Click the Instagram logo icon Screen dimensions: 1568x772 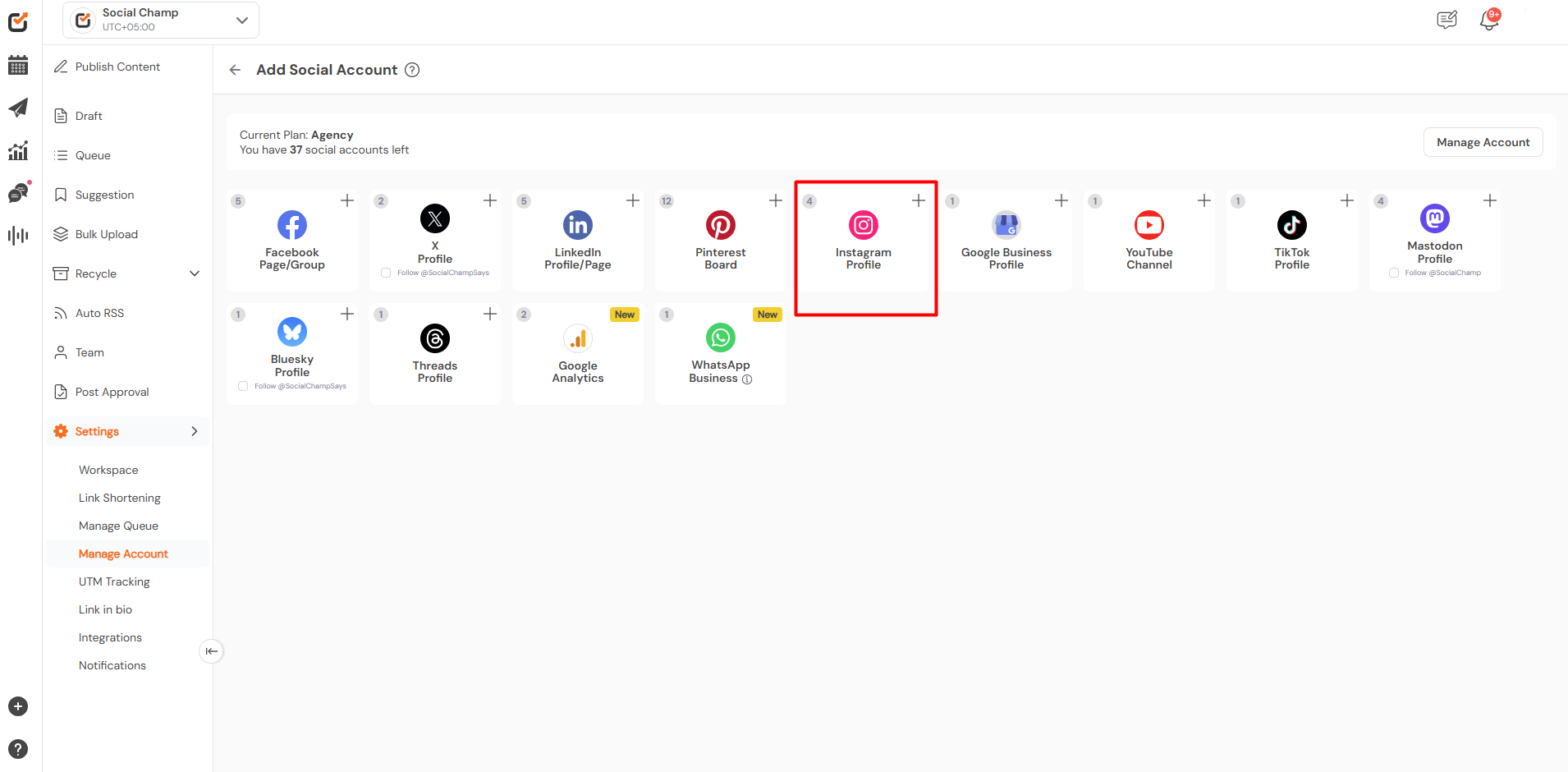[x=864, y=225]
